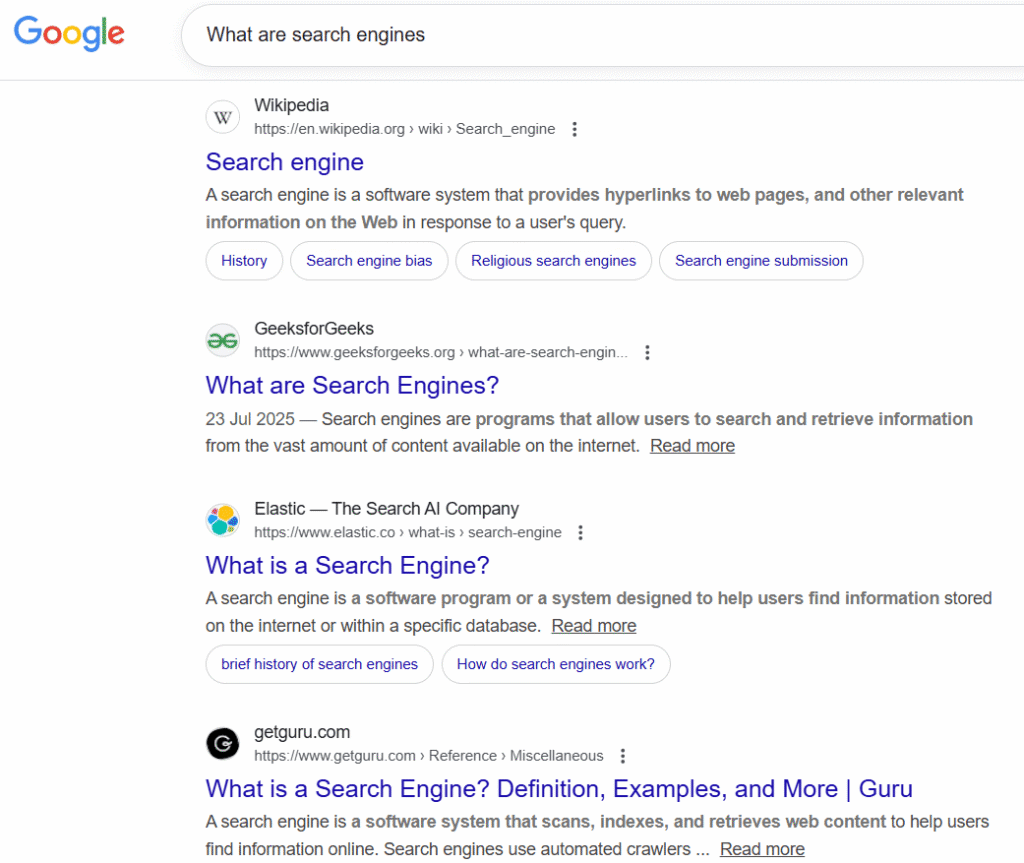Select the History related topic chip
The height and width of the screenshot is (863, 1024).
(x=243, y=260)
